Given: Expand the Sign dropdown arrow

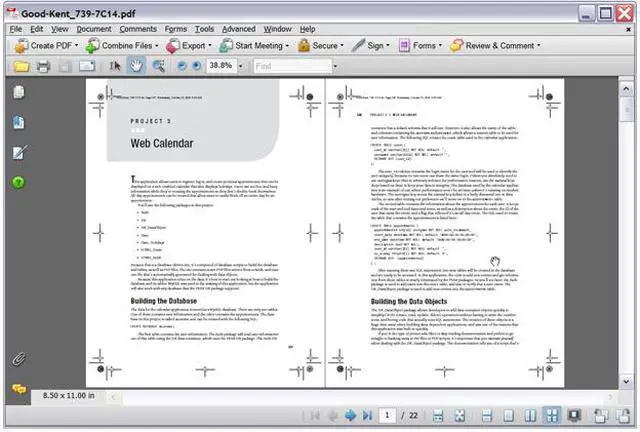Looking at the screenshot, I should pos(388,45).
